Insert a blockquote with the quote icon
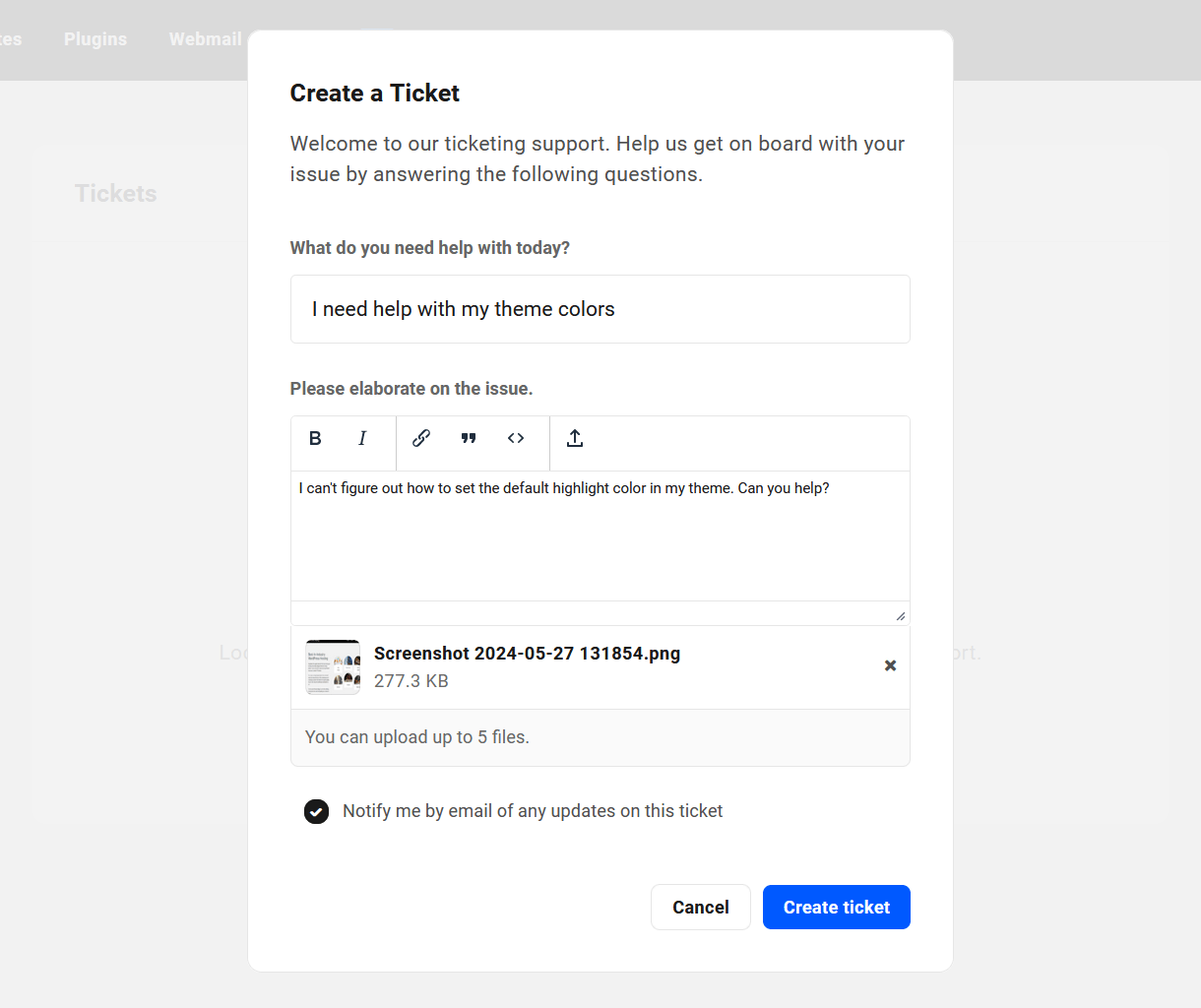The width and height of the screenshot is (1201, 1008). pos(469,438)
